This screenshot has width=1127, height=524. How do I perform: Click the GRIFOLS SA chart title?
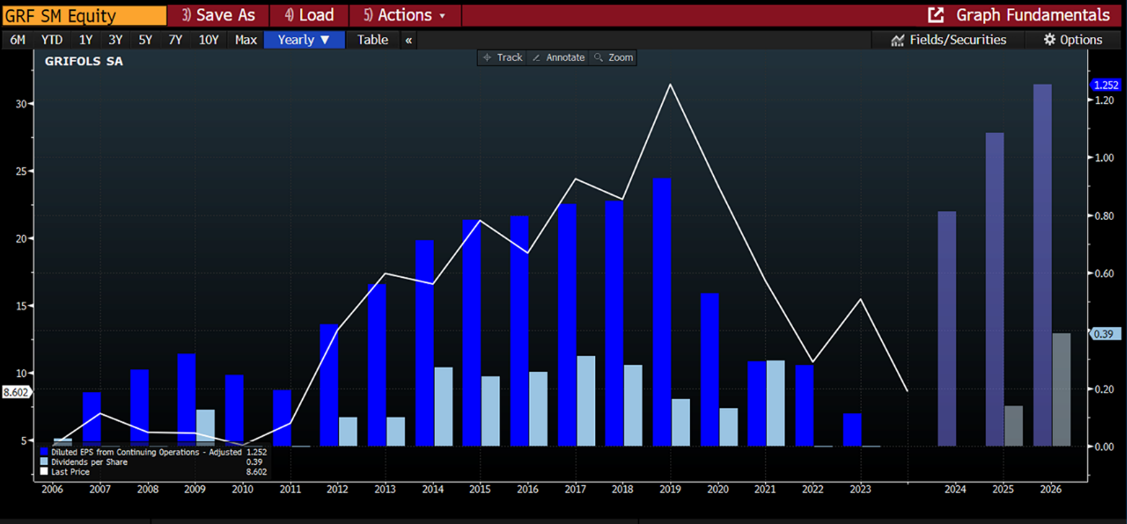point(83,62)
